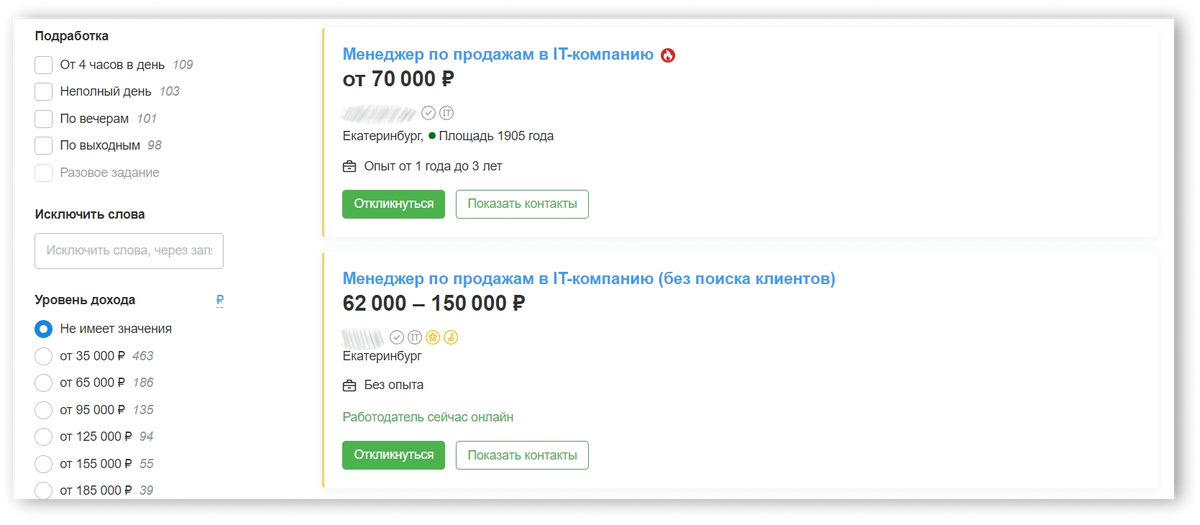The image size is (1200, 525).
Task: Check 'По выходным' option
Action: (x=43, y=146)
